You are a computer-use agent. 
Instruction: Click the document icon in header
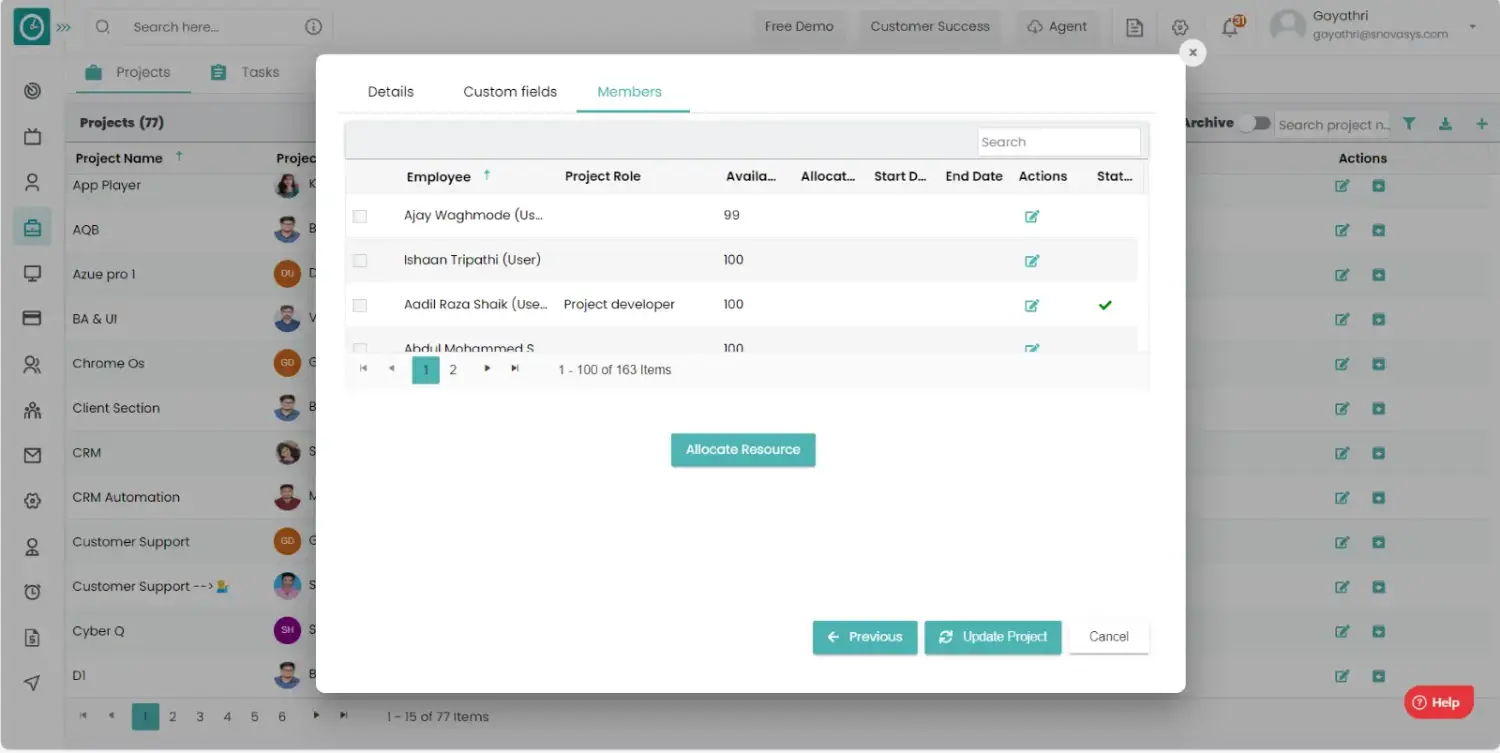click(1134, 27)
